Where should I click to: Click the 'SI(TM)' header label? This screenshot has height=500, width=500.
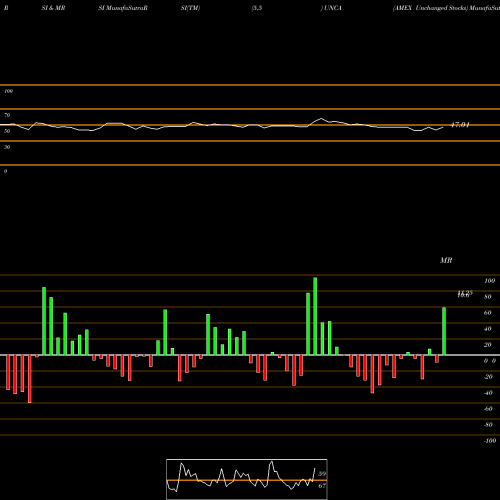tap(190, 8)
